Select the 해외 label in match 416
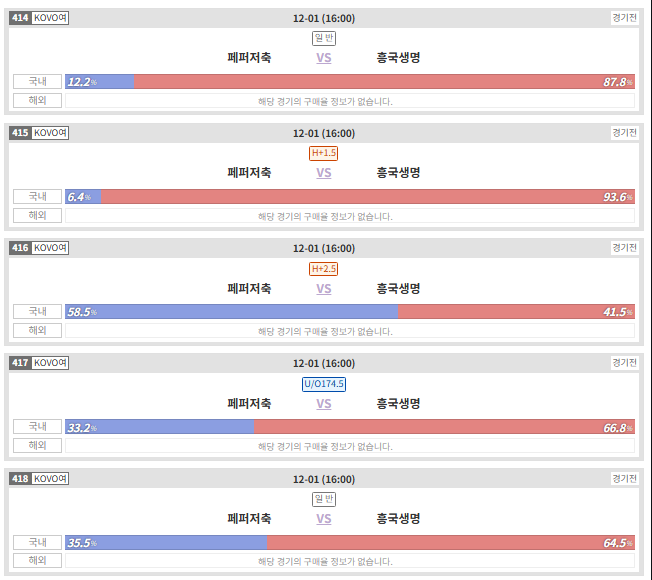The image size is (652, 580). tap(37, 331)
